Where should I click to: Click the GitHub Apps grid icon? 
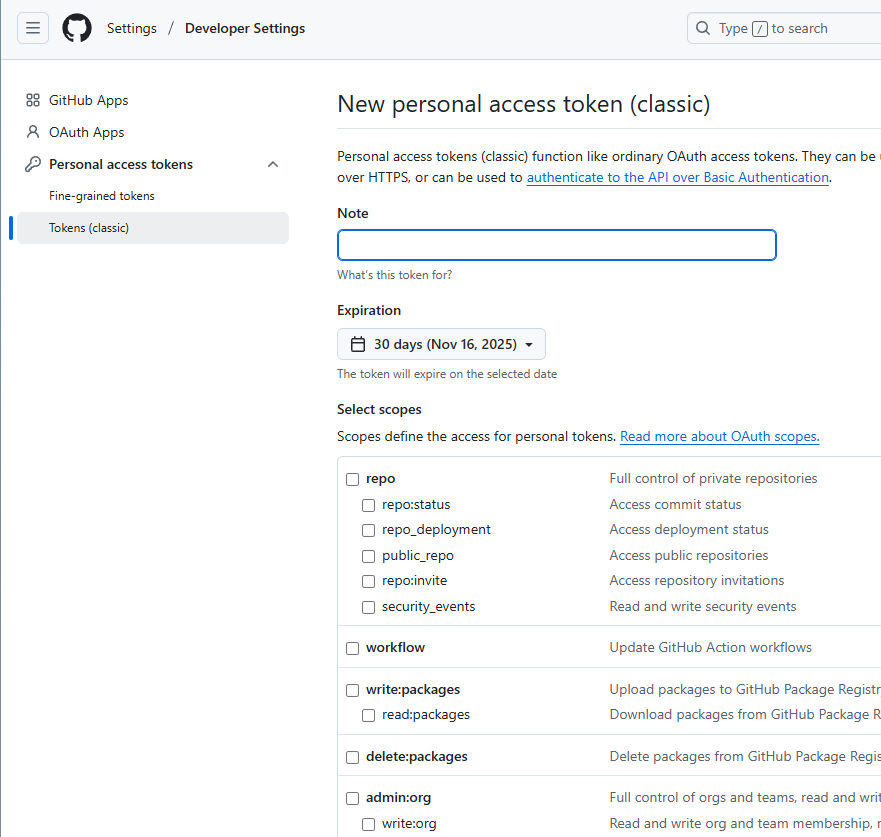(x=33, y=100)
